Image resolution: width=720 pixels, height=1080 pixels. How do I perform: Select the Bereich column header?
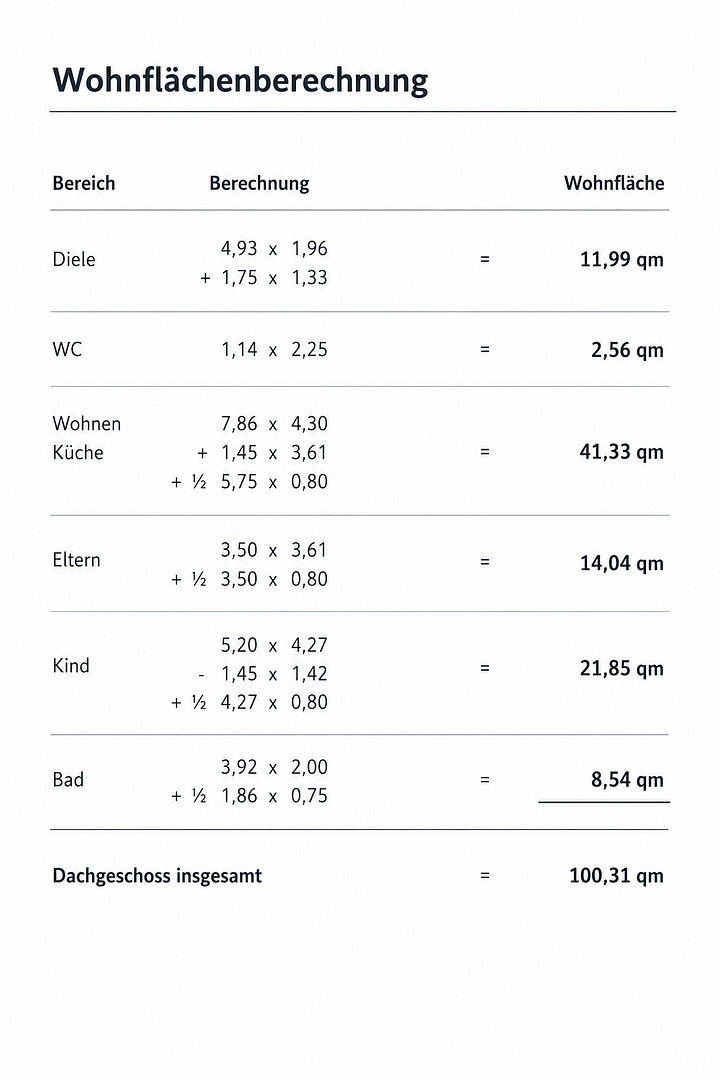pos(84,183)
